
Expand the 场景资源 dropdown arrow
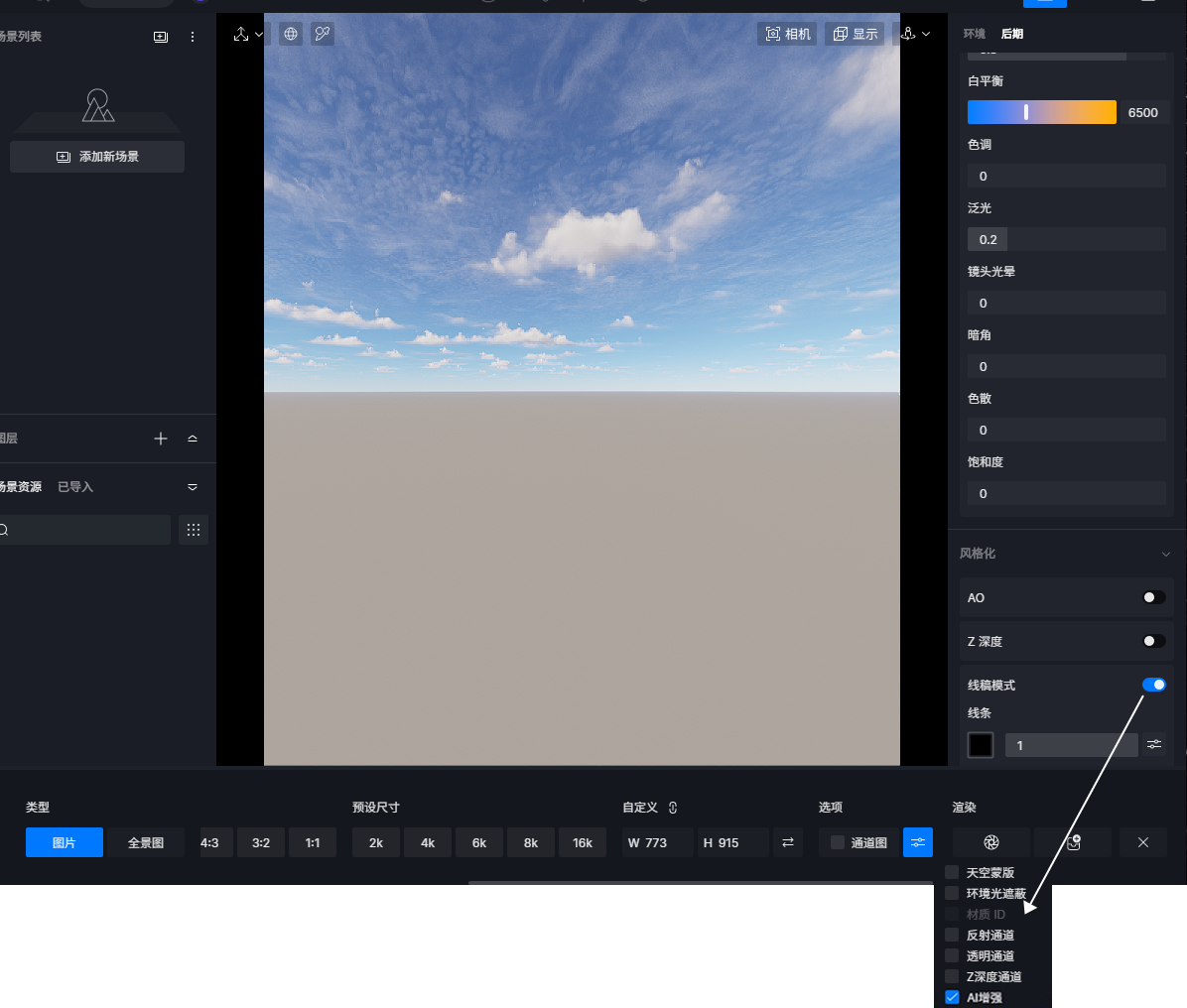[x=193, y=487]
